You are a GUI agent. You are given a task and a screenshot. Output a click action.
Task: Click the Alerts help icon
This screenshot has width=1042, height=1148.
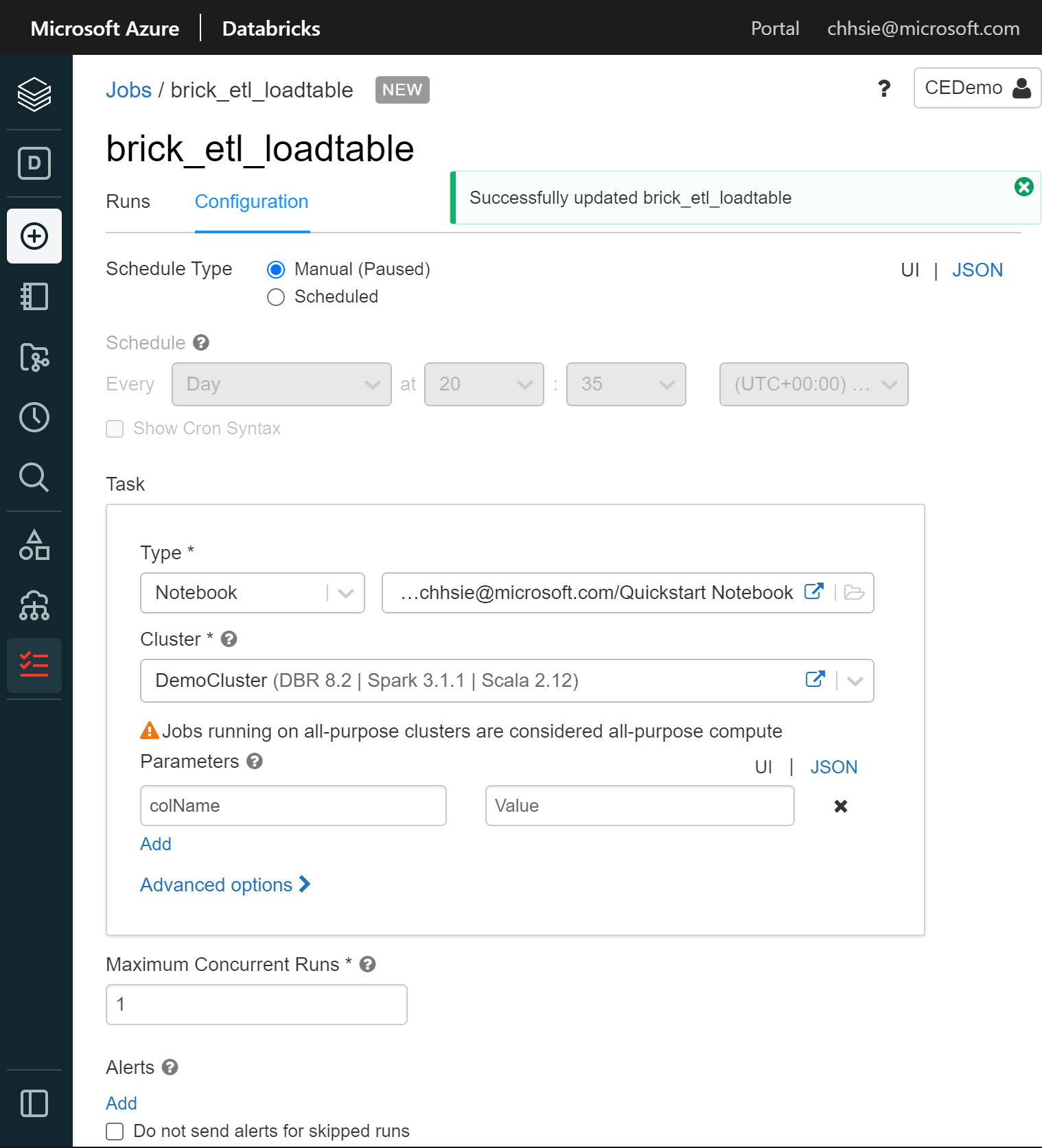(170, 1067)
